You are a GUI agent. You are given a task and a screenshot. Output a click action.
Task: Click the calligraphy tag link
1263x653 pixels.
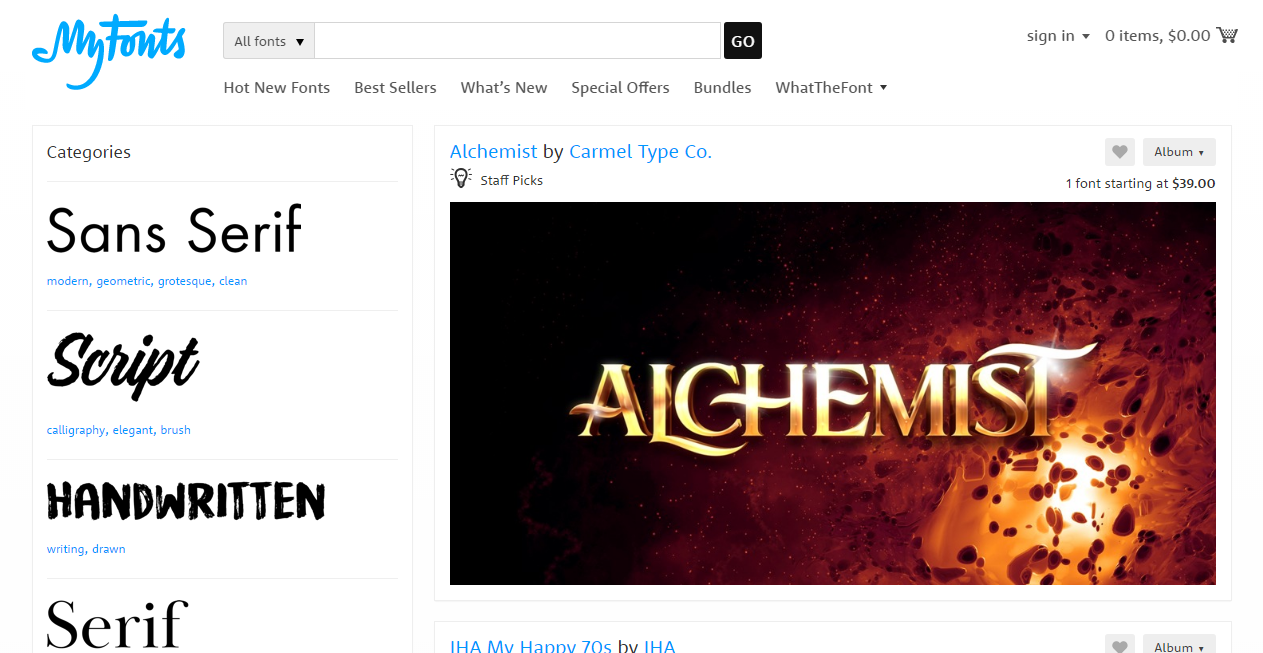[76, 430]
